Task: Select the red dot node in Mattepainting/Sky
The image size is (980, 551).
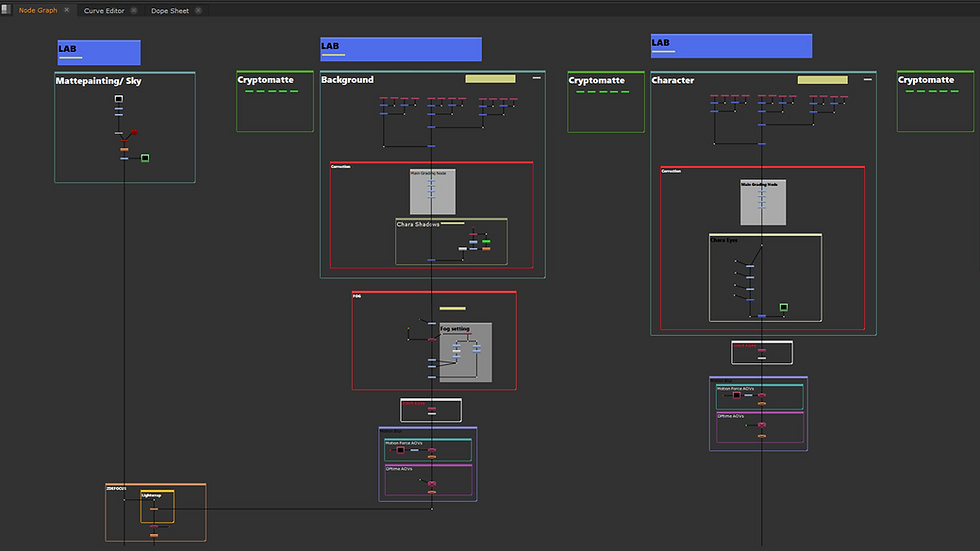Action: (134, 132)
